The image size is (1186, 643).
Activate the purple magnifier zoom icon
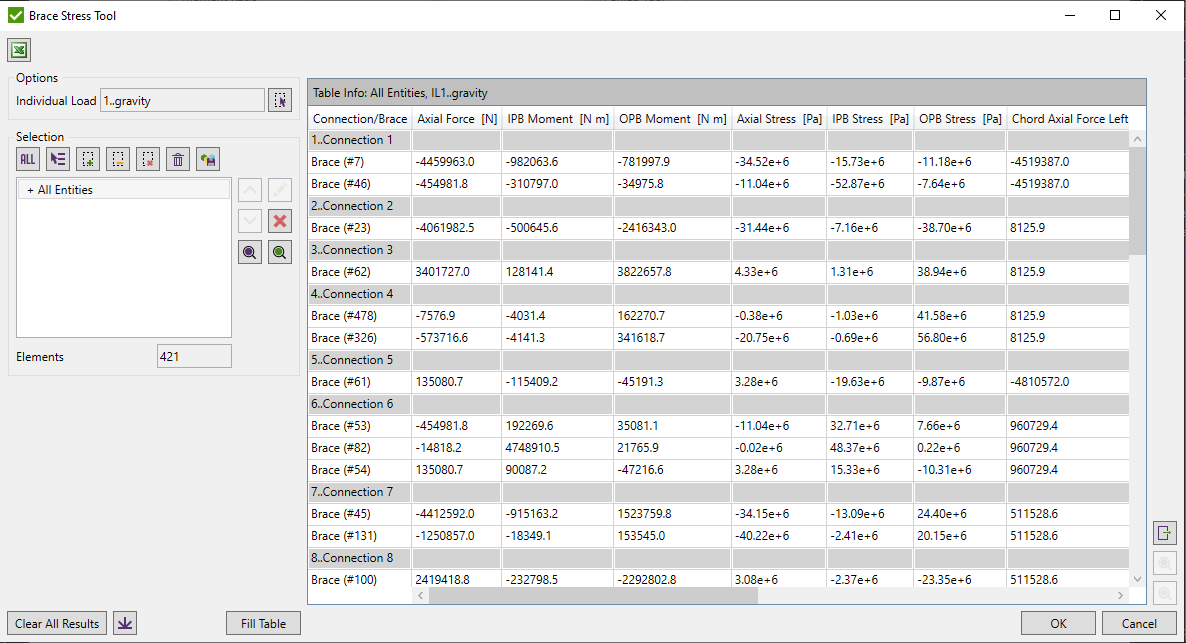(x=249, y=251)
